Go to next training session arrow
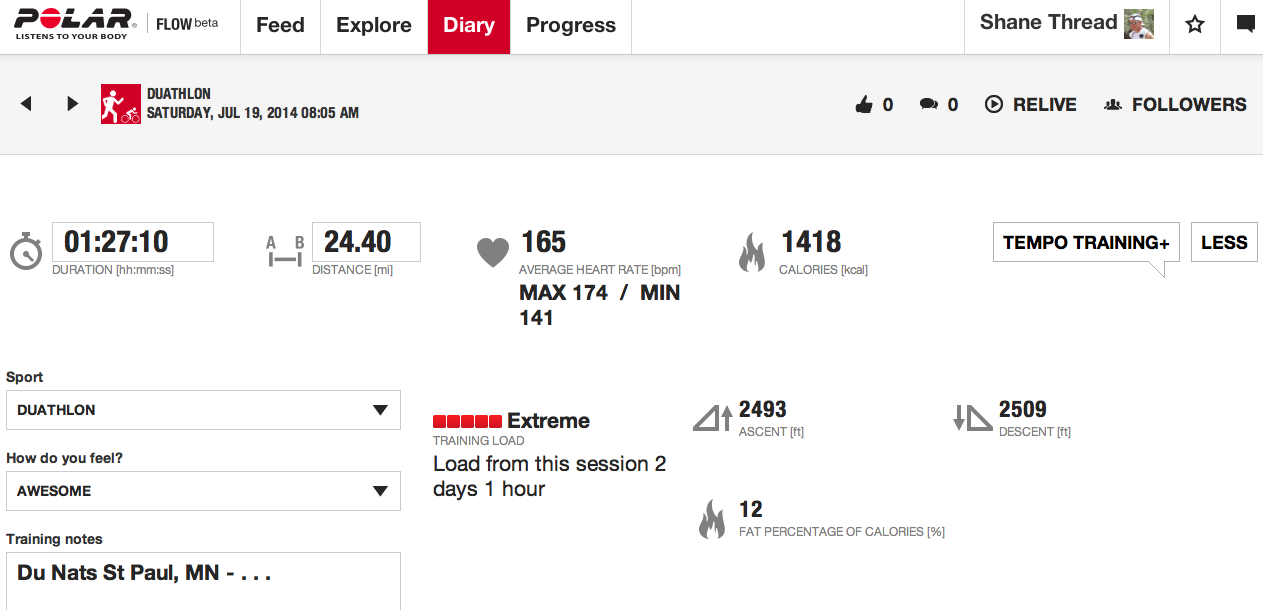This screenshot has height=610, width=1263. (72, 103)
